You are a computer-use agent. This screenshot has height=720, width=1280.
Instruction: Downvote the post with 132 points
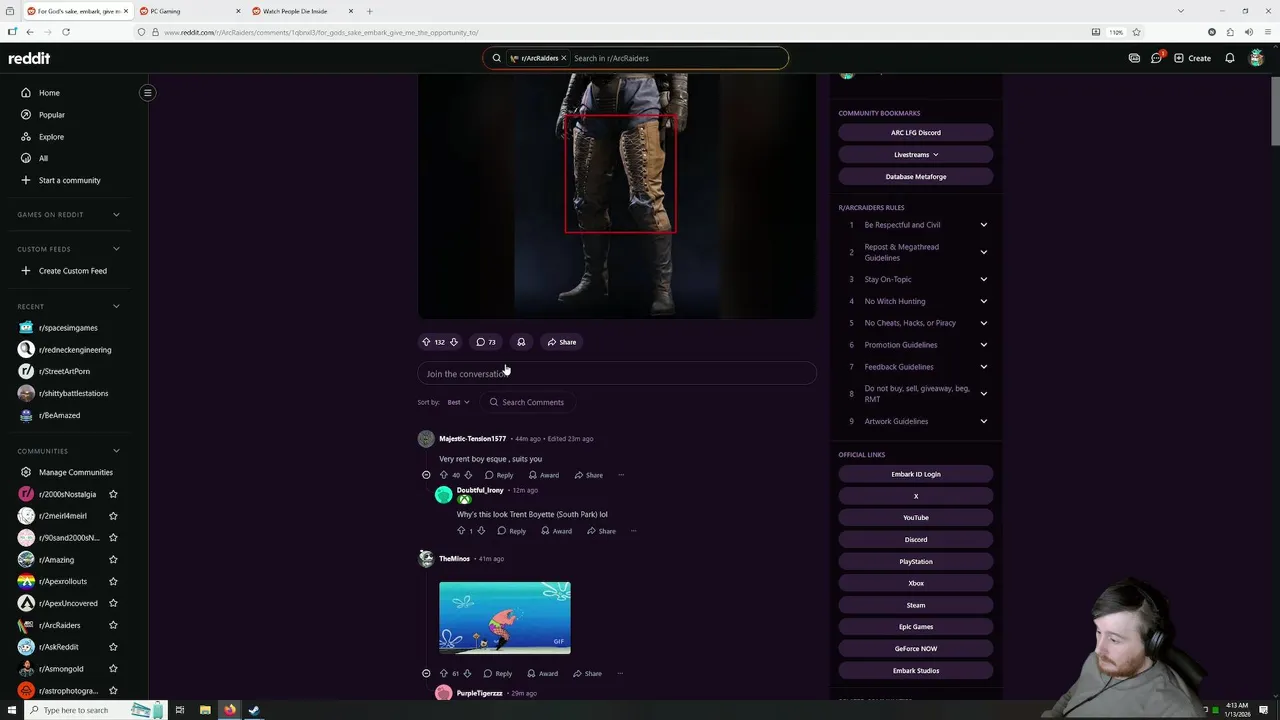coord(453,342)
